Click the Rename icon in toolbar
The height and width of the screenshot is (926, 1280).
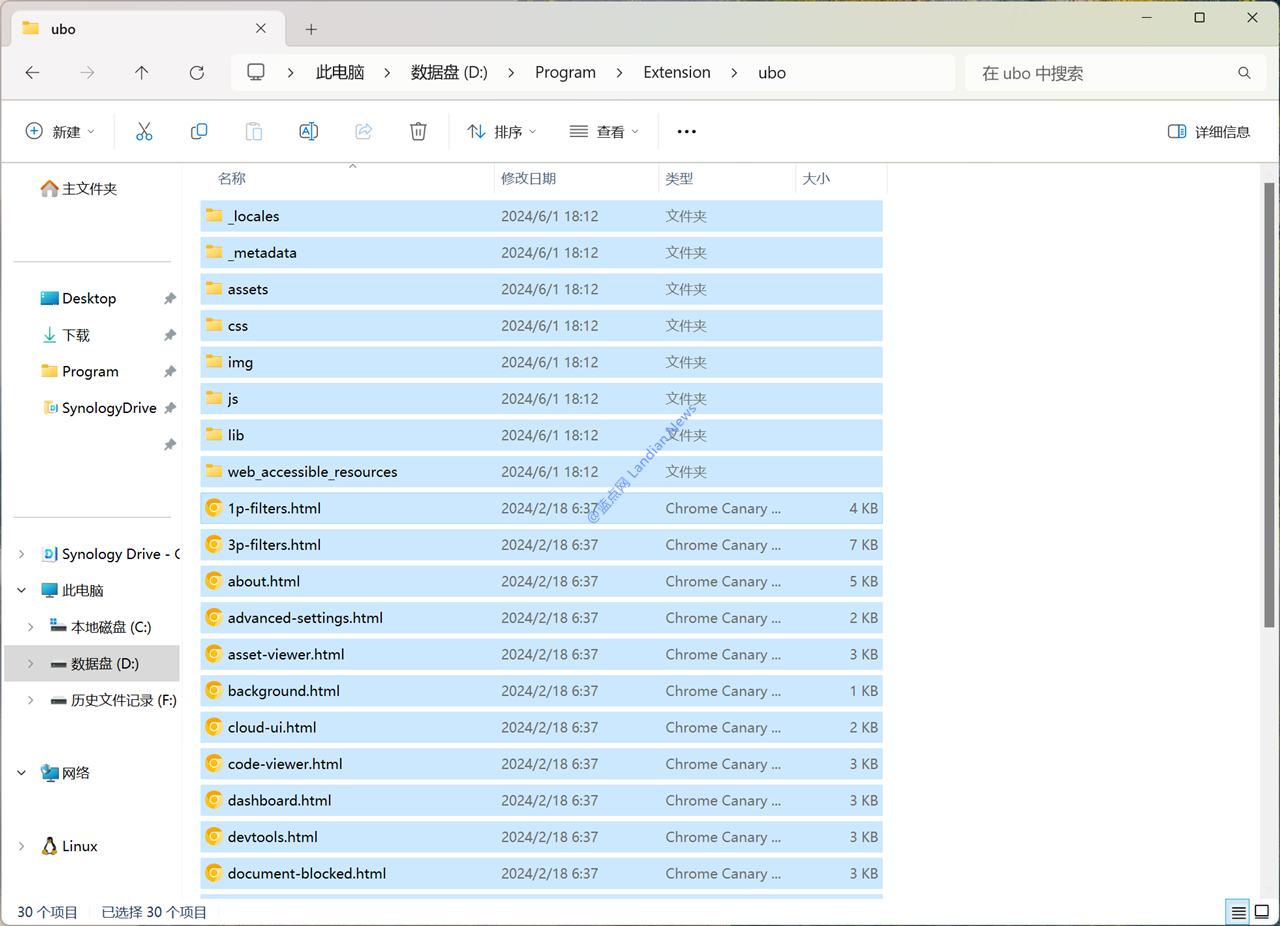(309, 131)
